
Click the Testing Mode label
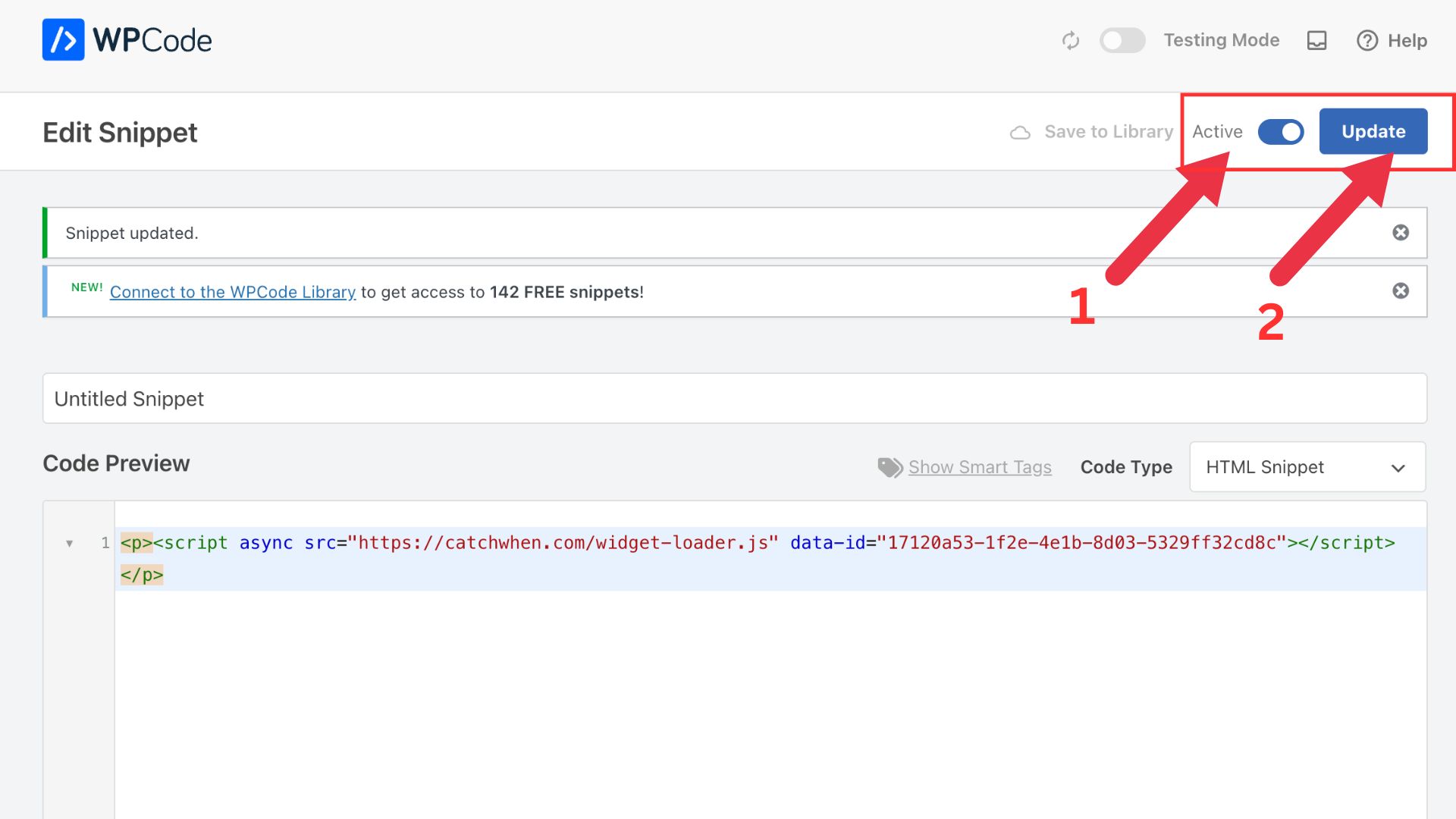pyautogui.click(x=1222, y=40)
